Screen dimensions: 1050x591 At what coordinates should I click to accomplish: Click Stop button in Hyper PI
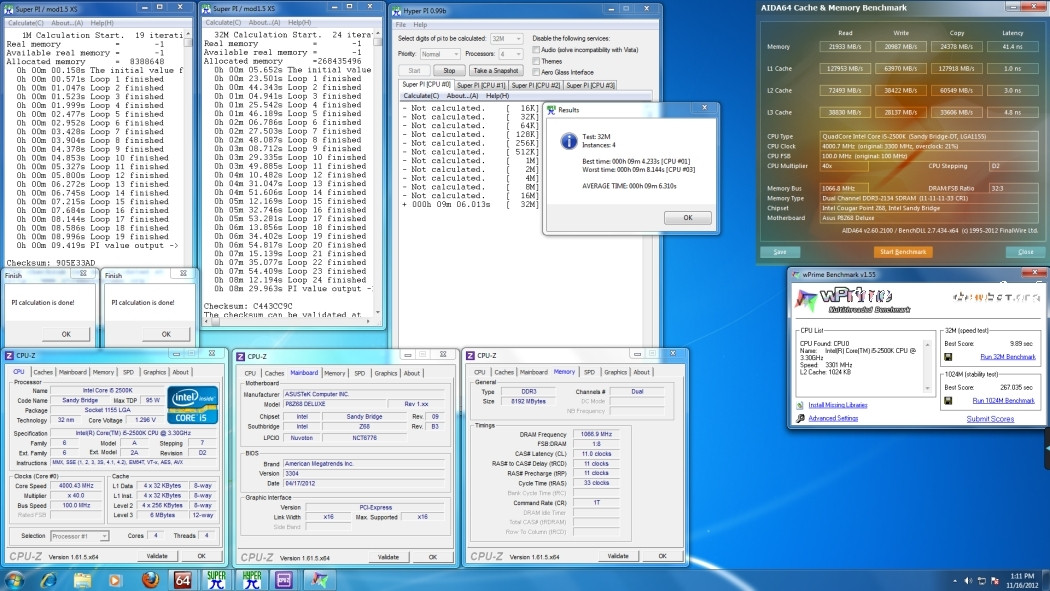click(x=449, y=70)
